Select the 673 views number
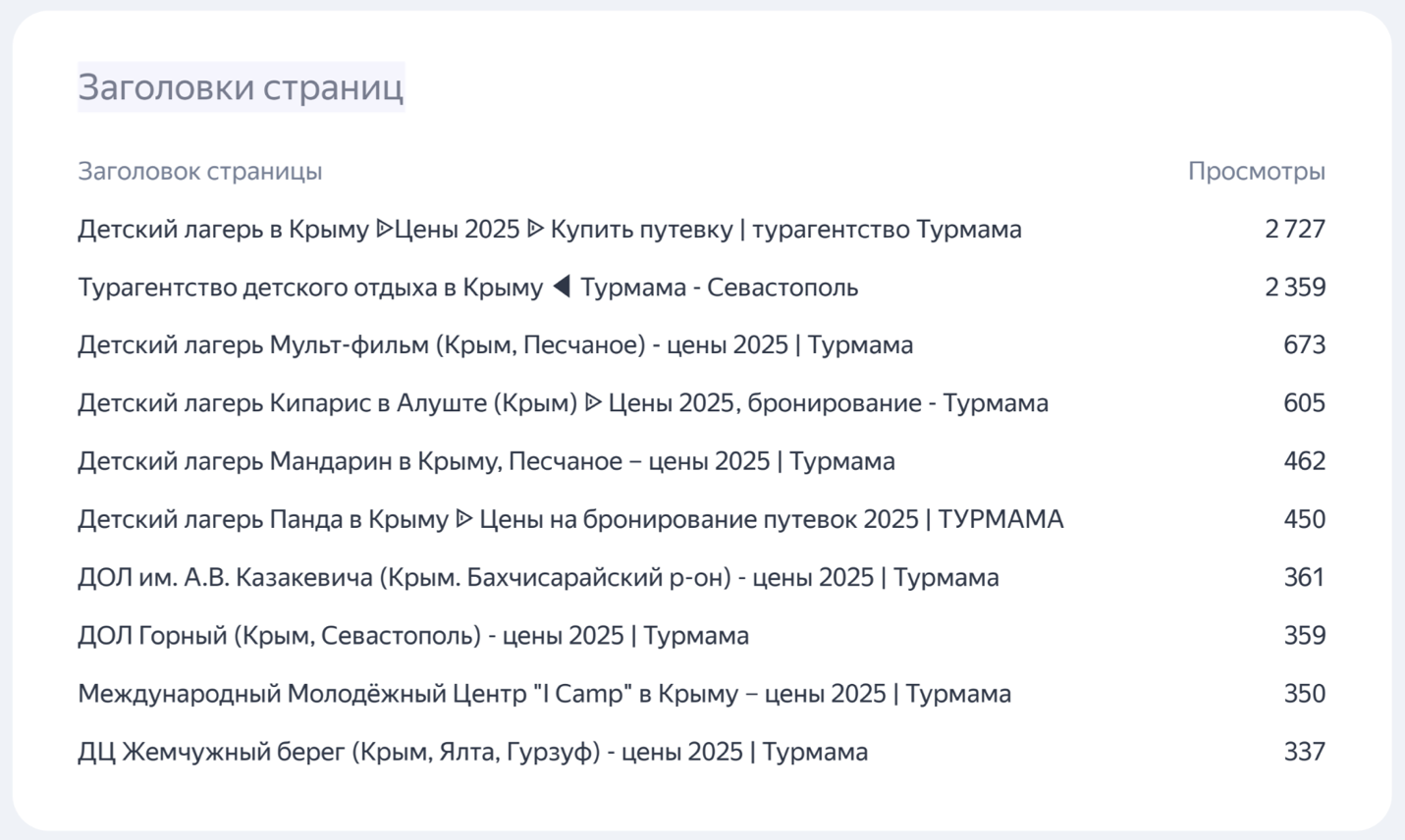 coord(1304,345)
